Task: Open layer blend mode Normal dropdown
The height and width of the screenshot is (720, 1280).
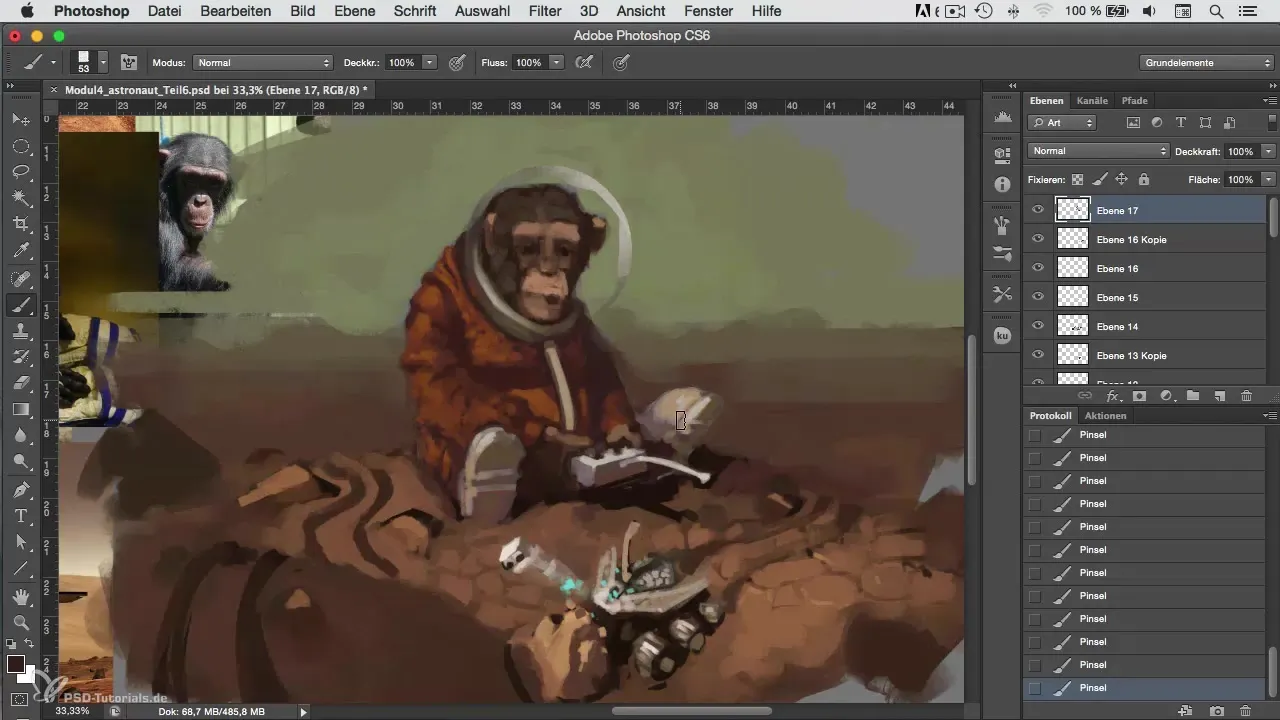Action: click(1098, 151)
